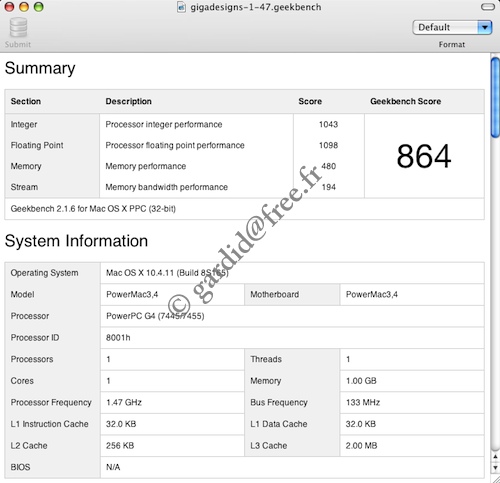Click the 'Geekbench Score' column header
Screen dimensions: 500x483
pyautogui.click(x=406, y=101)
